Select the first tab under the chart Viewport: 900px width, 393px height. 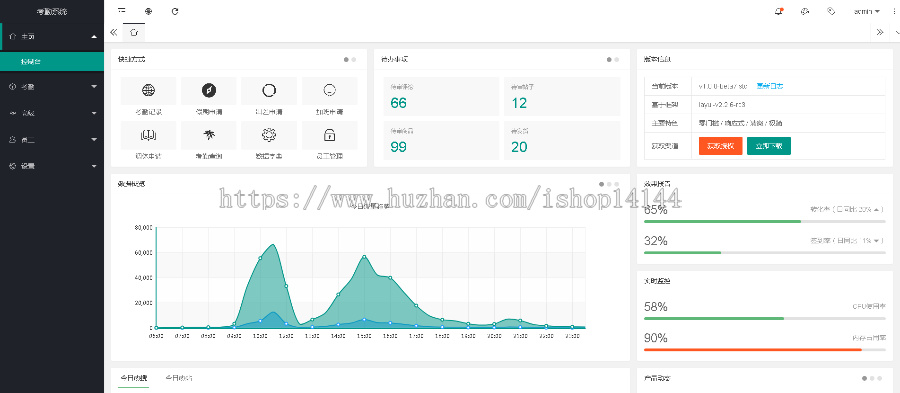click(x=133, y=378)
